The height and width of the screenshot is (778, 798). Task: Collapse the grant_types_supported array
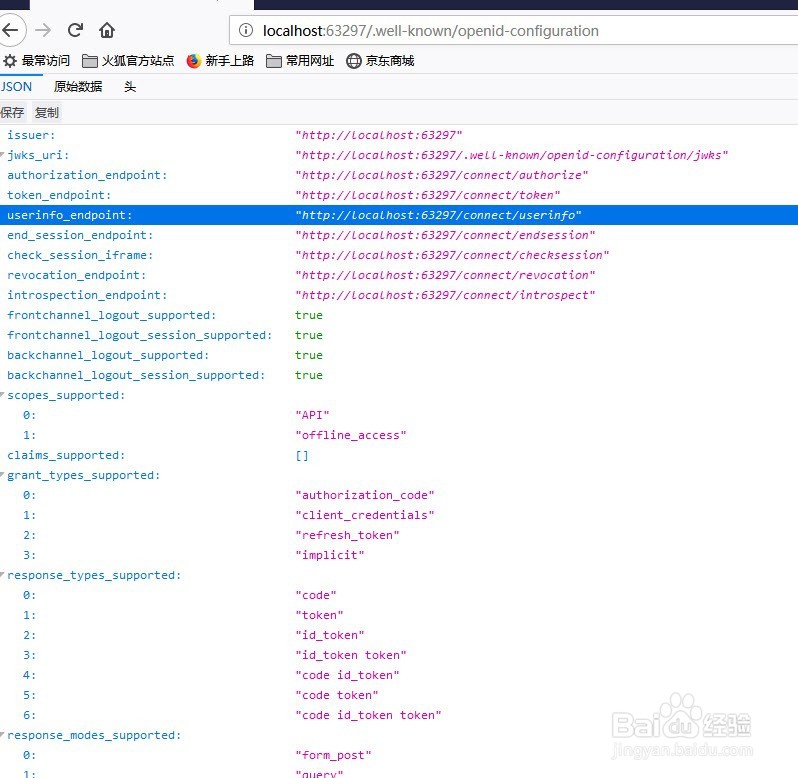coord(3,474)
